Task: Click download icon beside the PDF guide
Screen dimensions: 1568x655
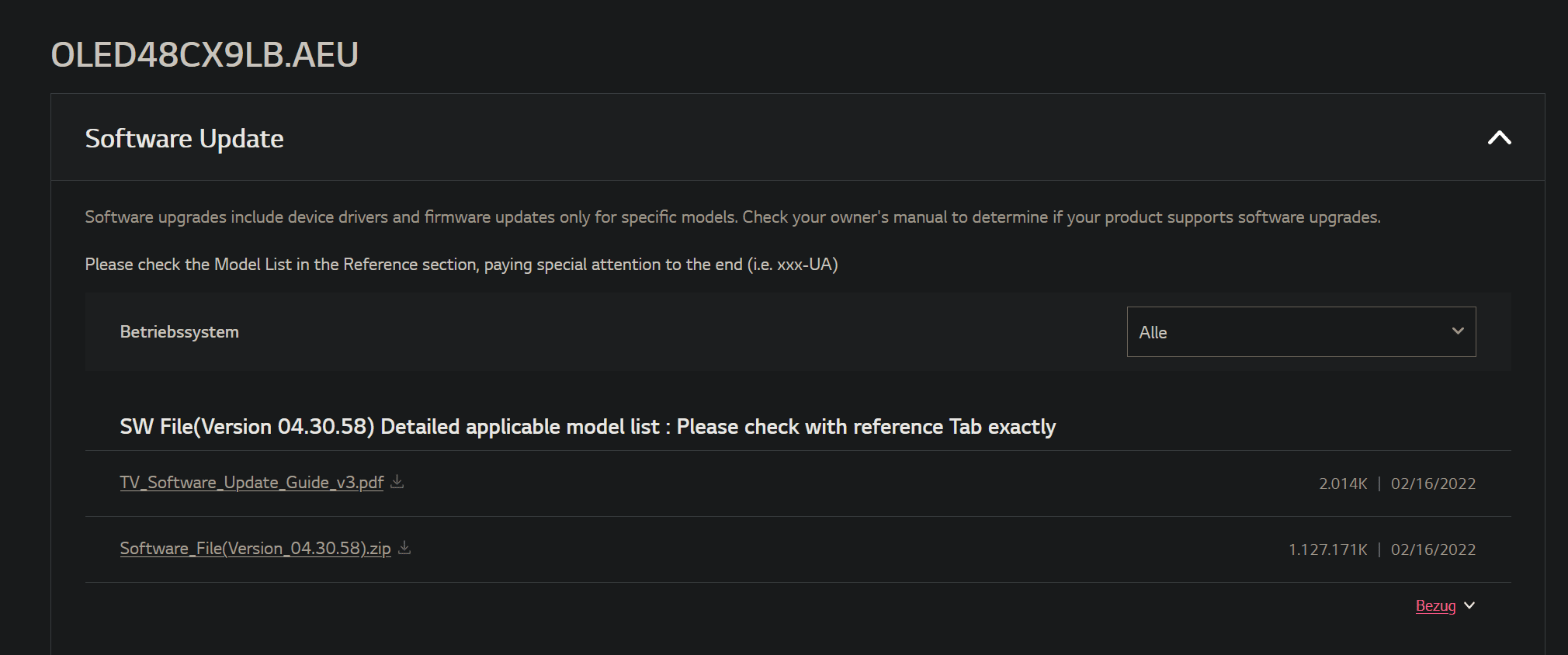Action: pyautogui.click(x=397, y=482)
